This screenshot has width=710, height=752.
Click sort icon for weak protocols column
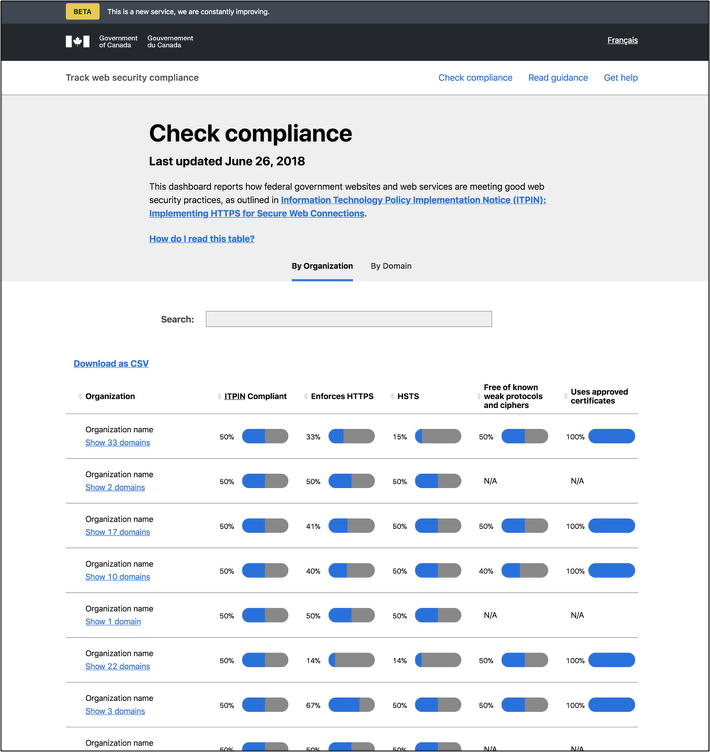tap(478, 397)
